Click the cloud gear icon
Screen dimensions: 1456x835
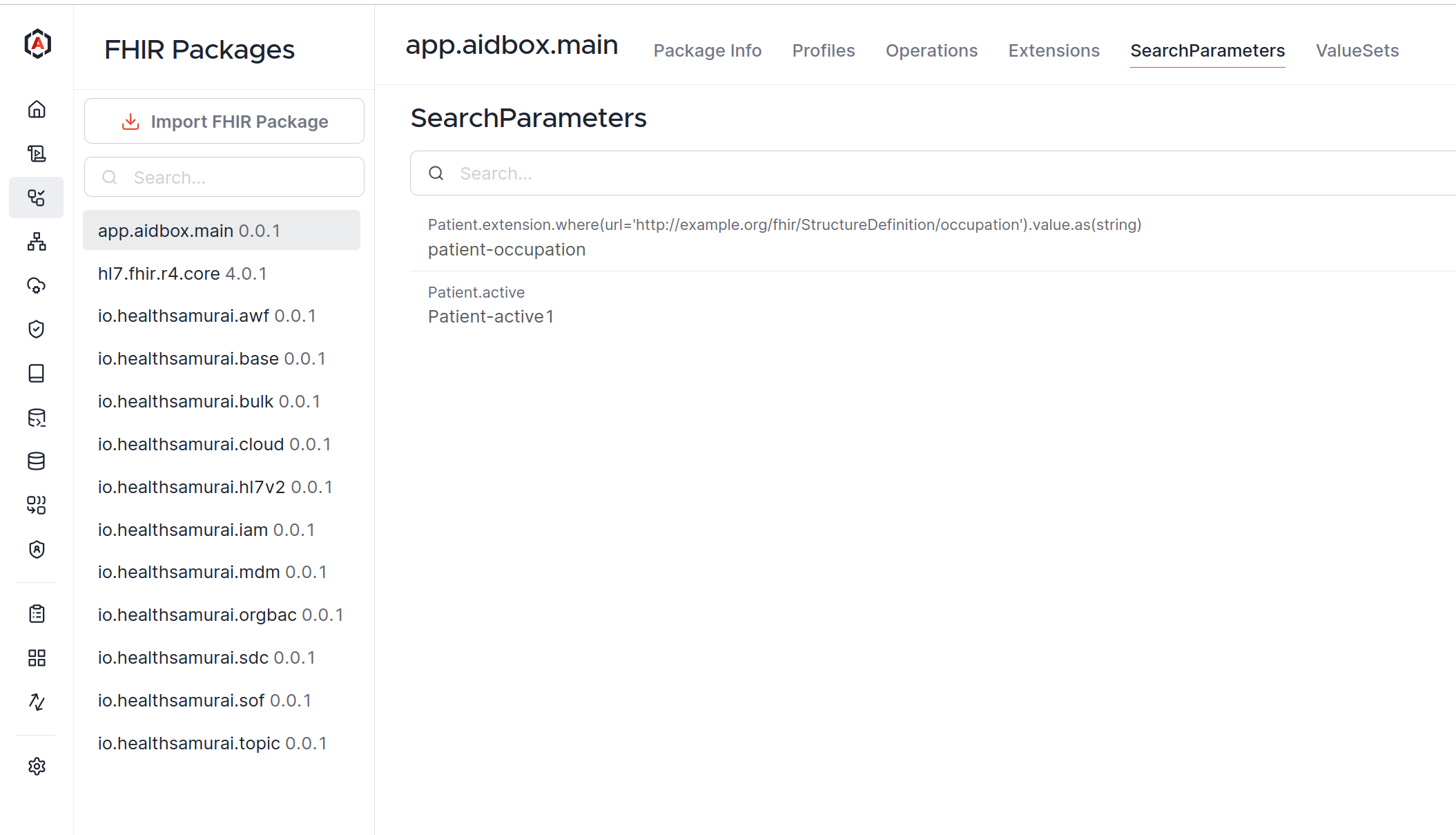(x=37, y=285)
